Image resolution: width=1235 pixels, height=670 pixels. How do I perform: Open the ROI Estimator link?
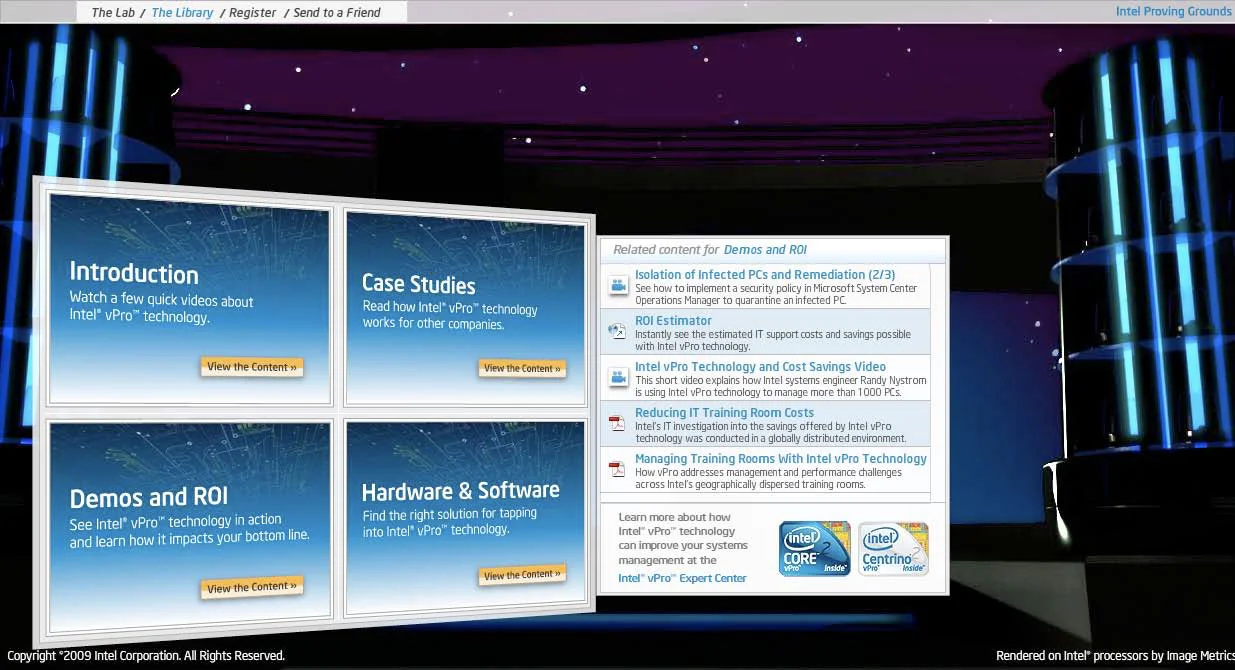point(673,321)
